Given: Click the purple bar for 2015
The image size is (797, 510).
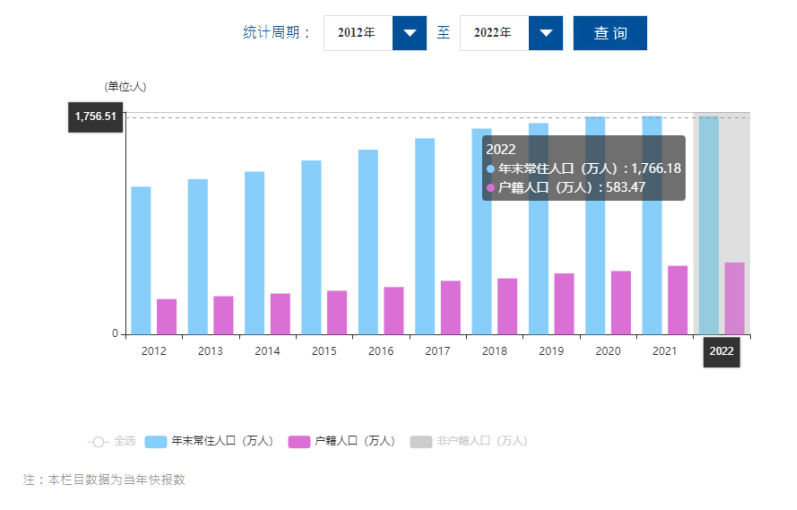Looking at the screenshot, I should pos(337,312).
